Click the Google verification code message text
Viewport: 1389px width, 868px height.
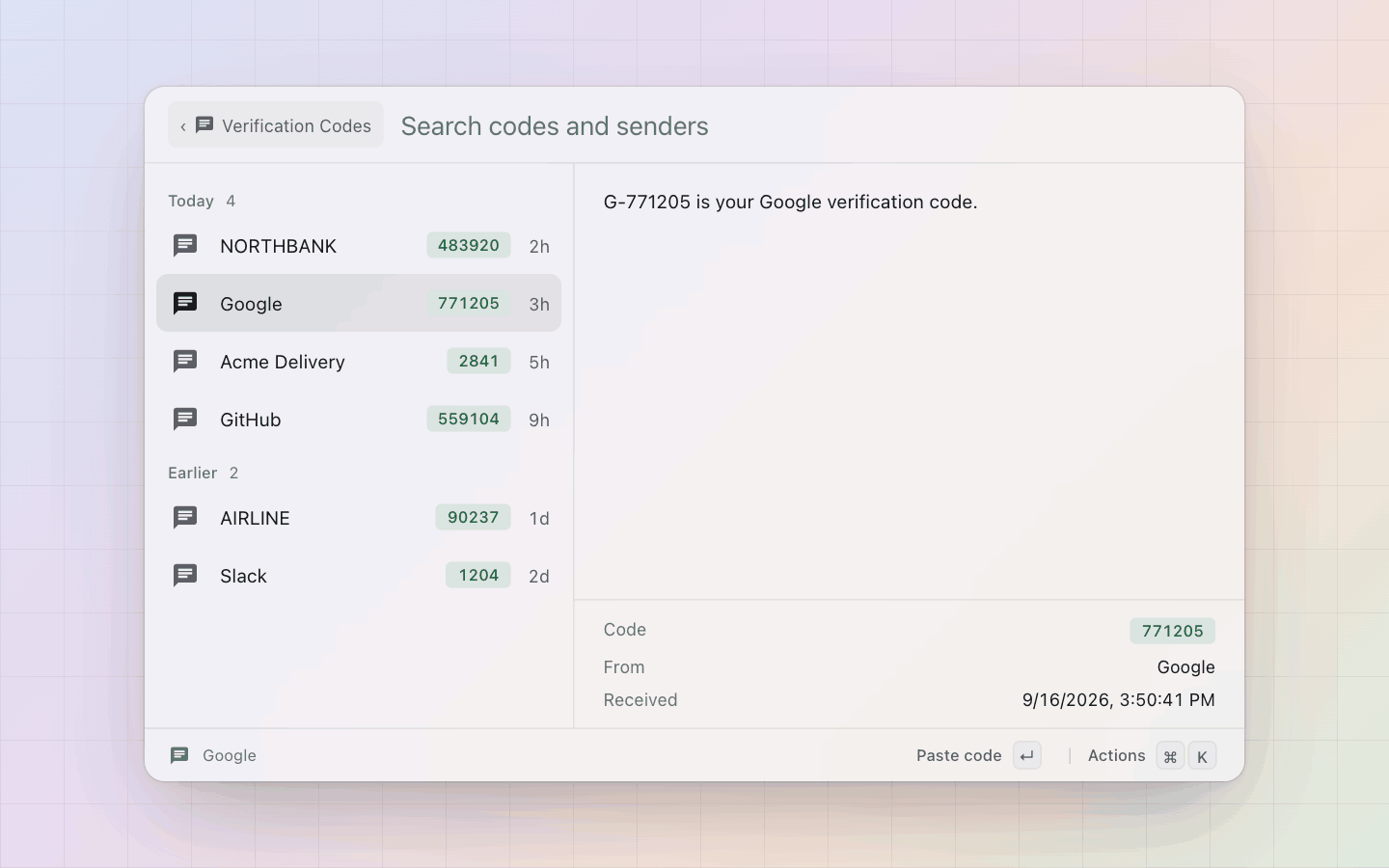point(791,202)
